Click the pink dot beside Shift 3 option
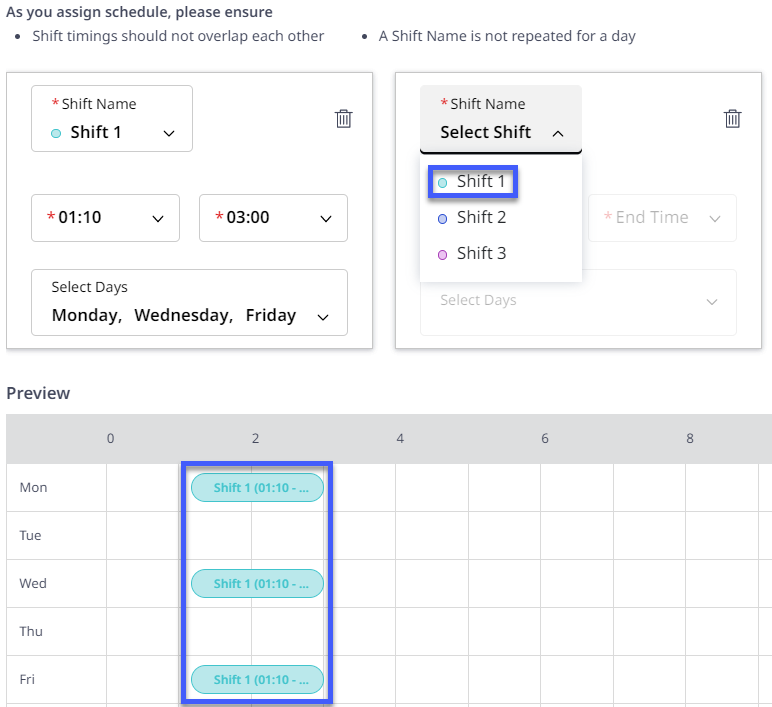The width and height of the screenshot is (772, 707). pyautogui.click(x=443, y=255)
